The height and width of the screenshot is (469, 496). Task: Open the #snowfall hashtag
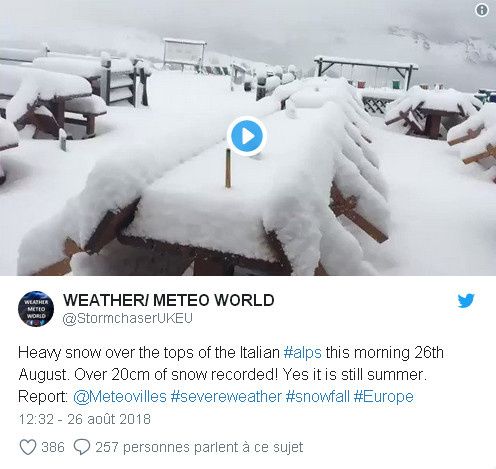tap(318, 397)
